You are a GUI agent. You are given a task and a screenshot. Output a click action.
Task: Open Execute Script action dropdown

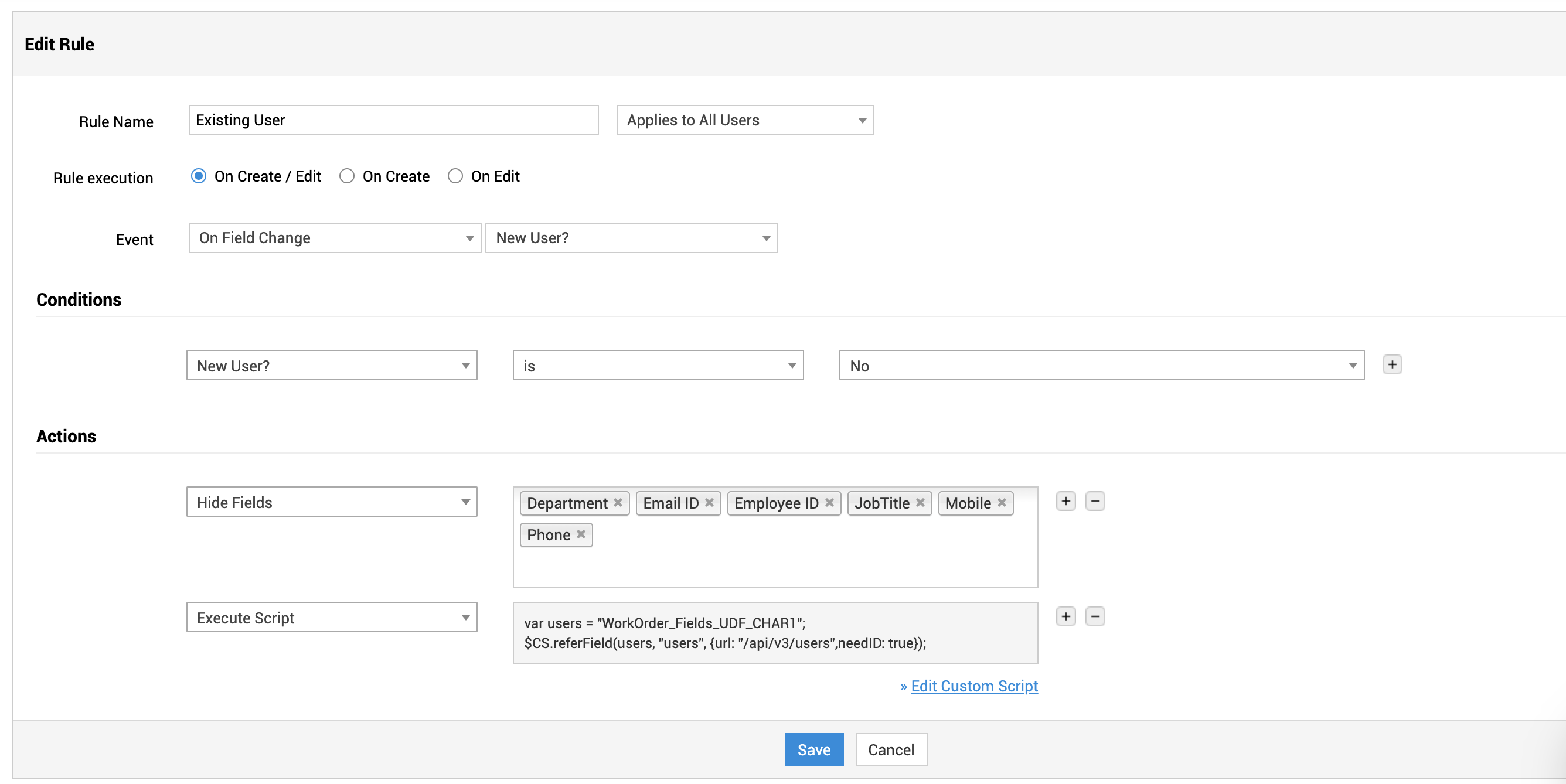click(331, 618)
